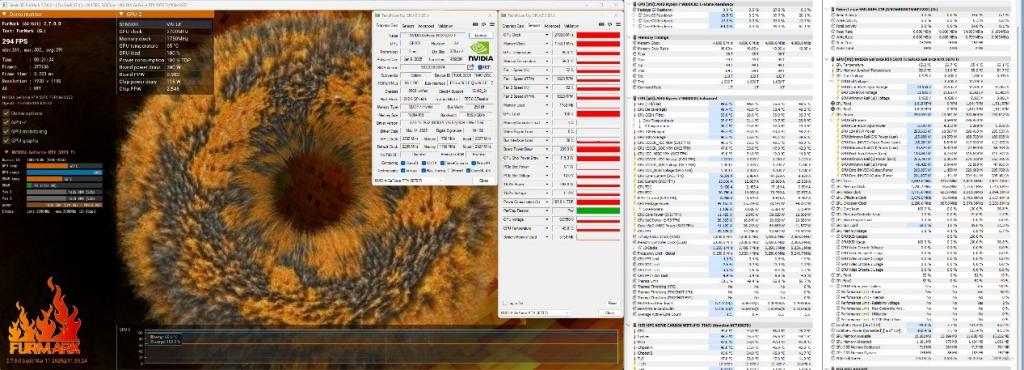Click the refresh icon in the GPU-Z Graphics Card window
Screen dimensions: 1024x370
pos(484,24)
